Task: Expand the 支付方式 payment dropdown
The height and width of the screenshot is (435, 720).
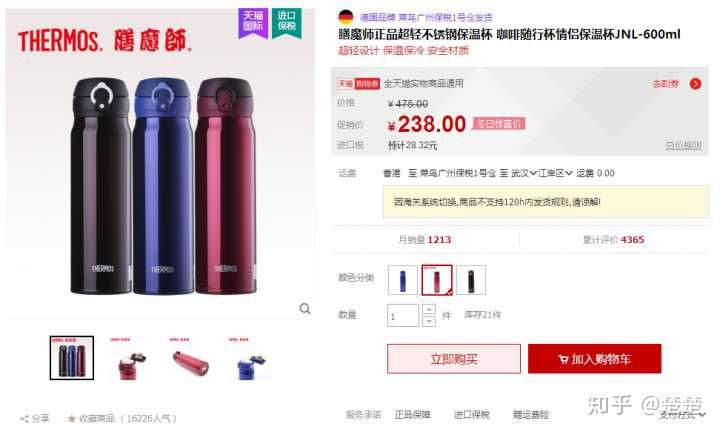Action: click(x=682, y=415)
